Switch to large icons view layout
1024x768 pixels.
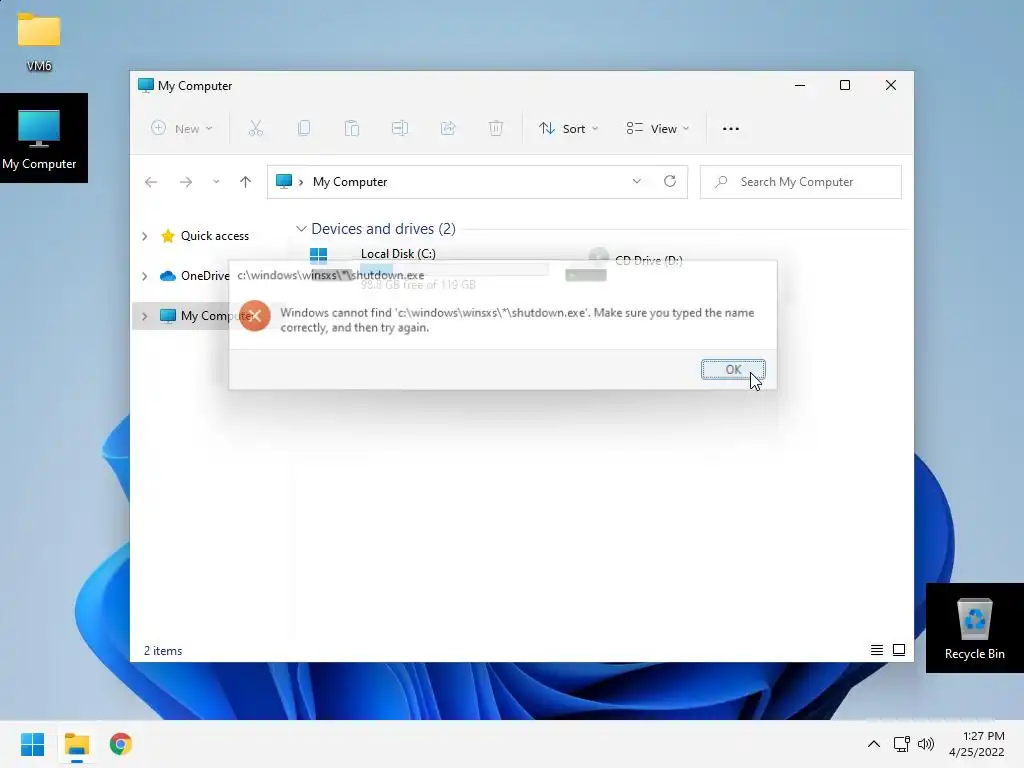pos(899,650)
